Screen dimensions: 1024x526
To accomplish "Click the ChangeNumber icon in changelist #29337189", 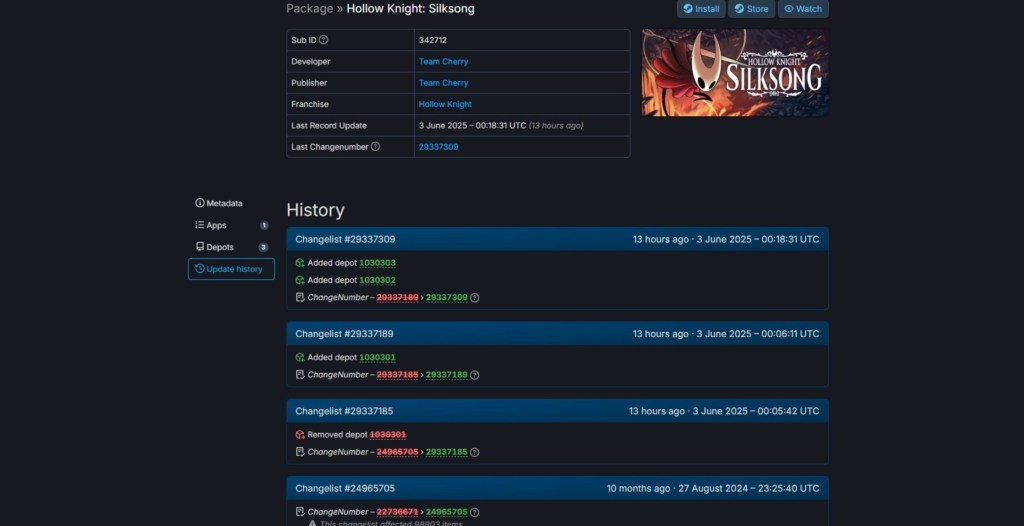I will pyautogui.click(x=300, y=374).
